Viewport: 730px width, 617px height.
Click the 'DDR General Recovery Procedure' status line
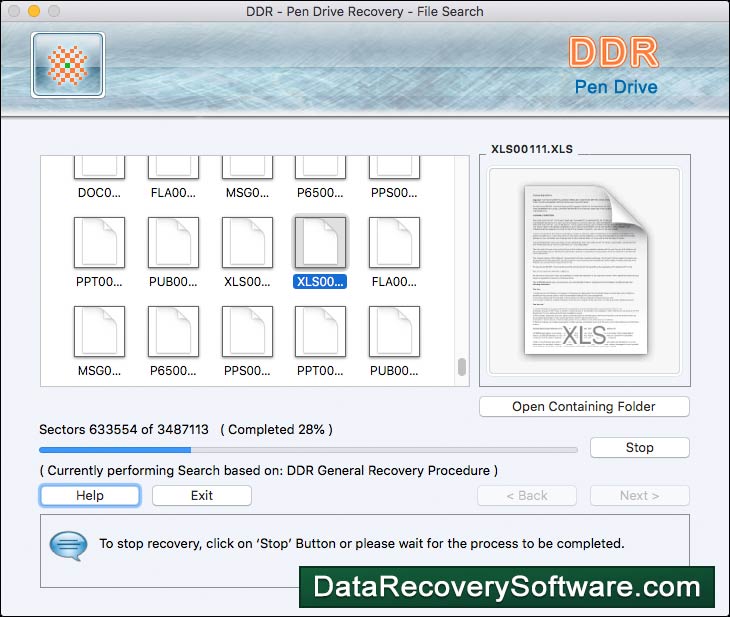(269, 470)
